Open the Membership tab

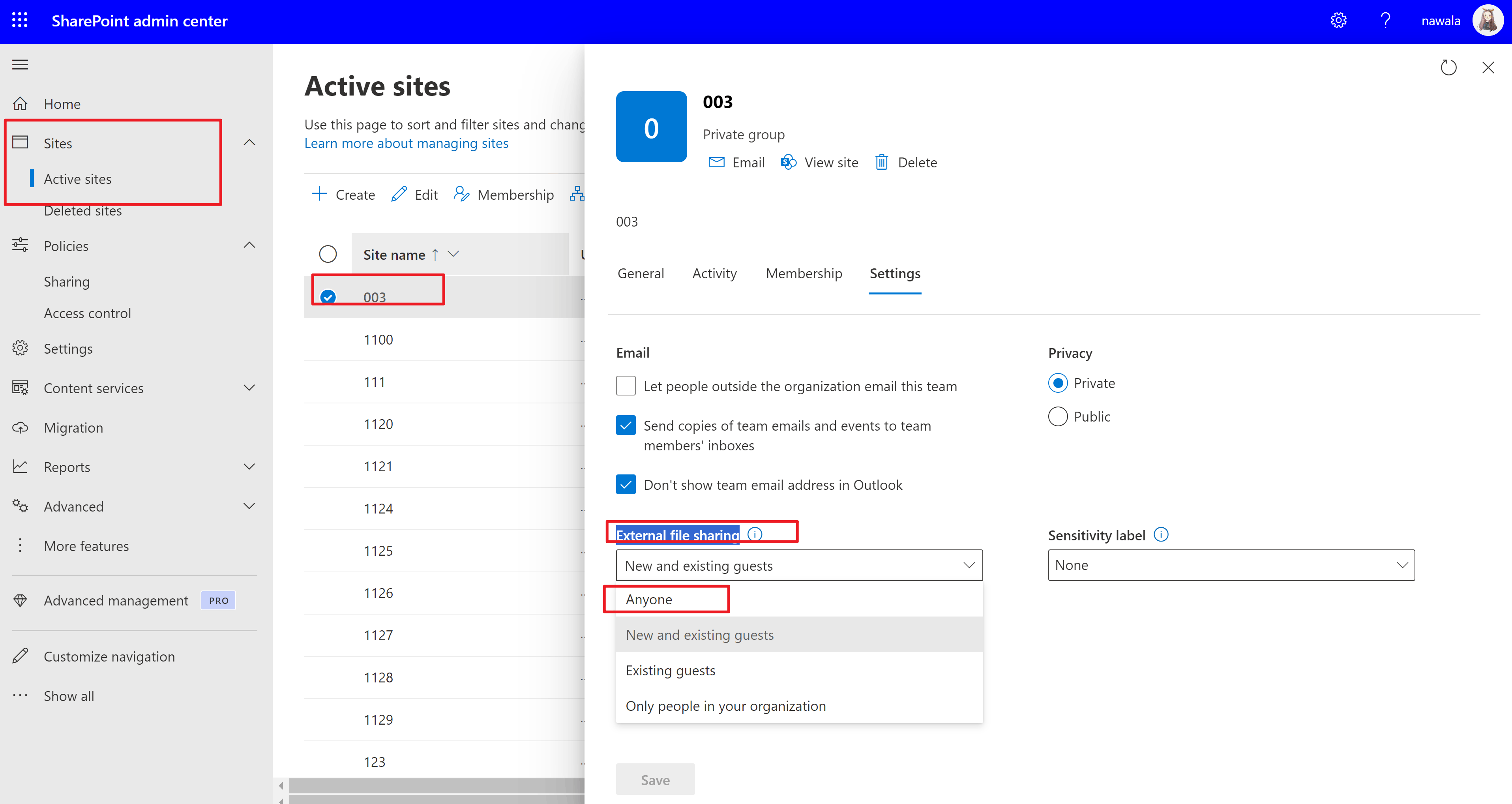tap(804, 273)
